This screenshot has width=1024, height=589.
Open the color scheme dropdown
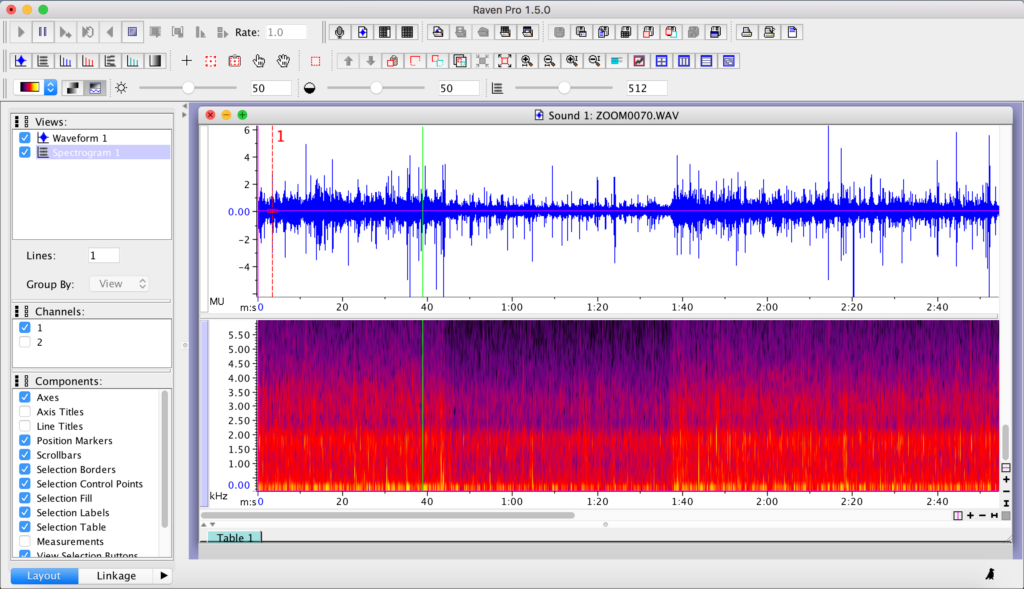point(50,88)
